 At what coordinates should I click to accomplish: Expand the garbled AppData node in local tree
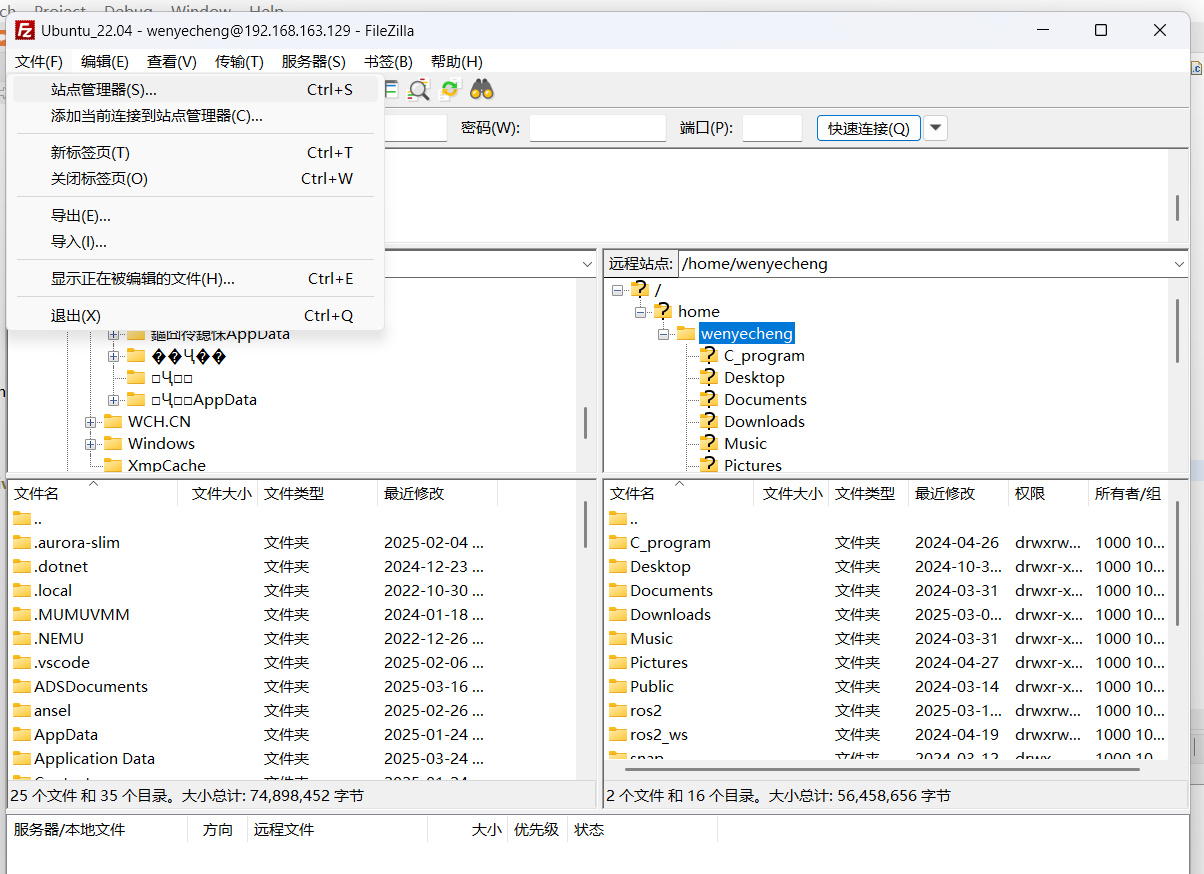click(x=114, y=399)
